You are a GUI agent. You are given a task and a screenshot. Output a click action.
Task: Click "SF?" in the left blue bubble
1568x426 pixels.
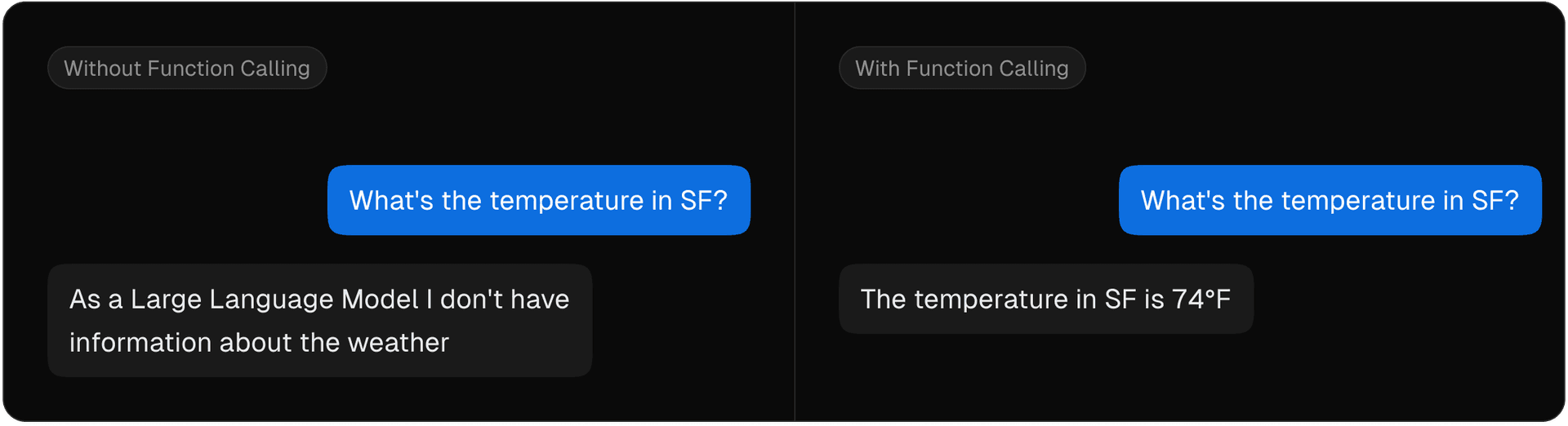tap(704, 201)
